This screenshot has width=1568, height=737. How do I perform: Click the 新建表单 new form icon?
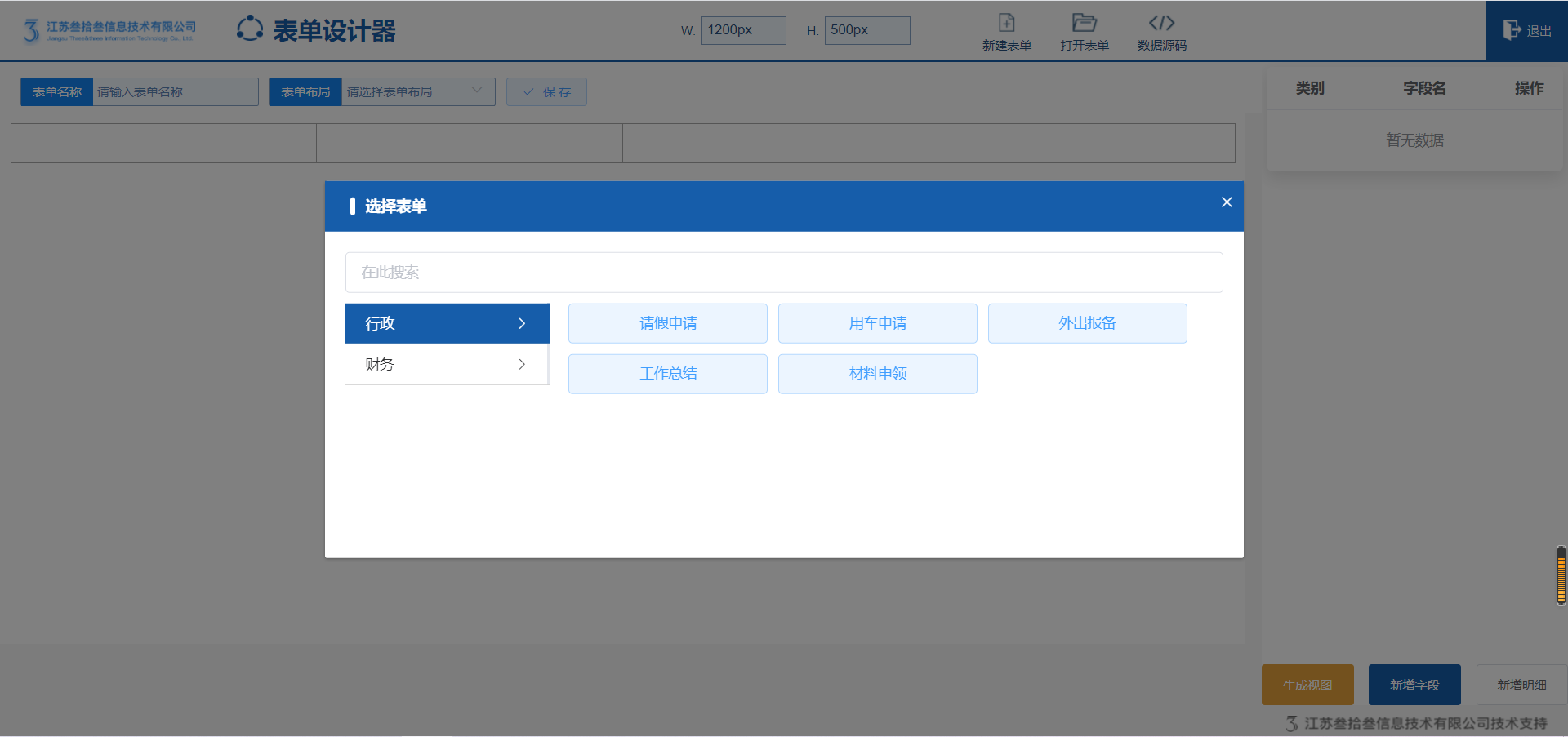[1006, 23]
